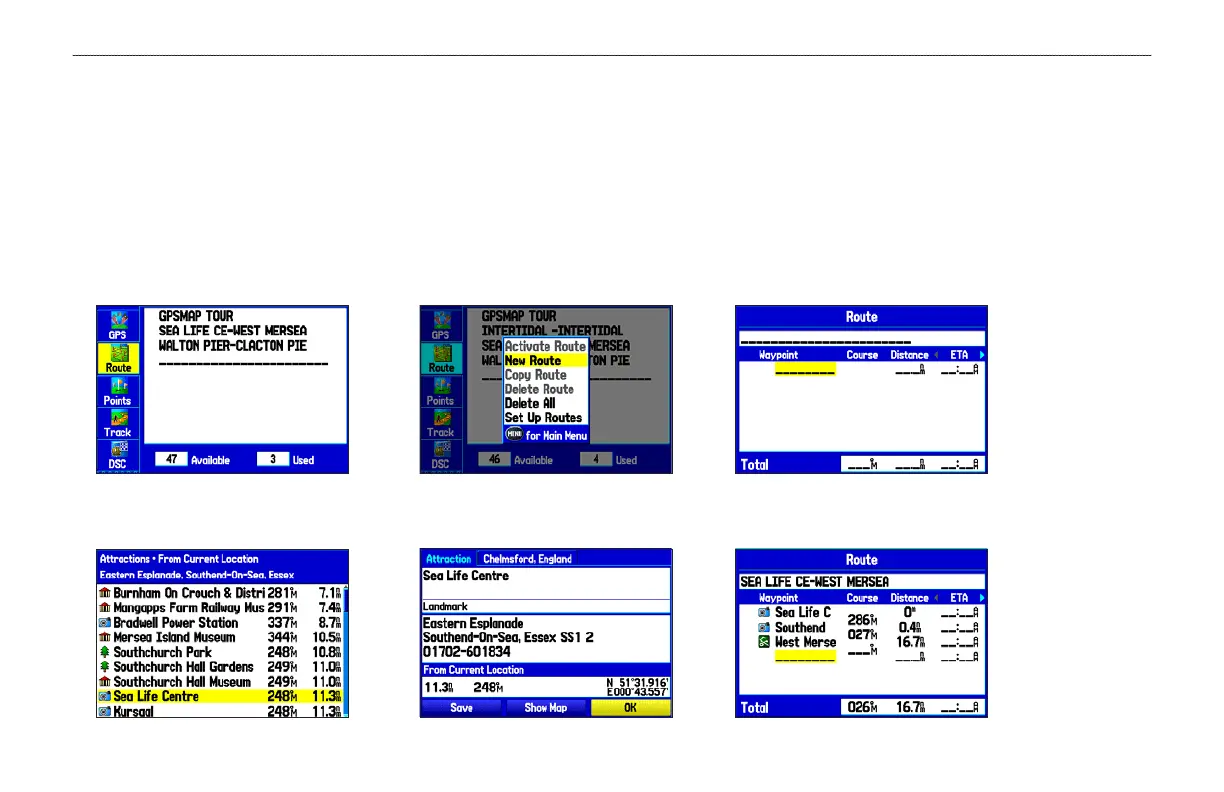Click tree icon beside Southchurch Hall Gardens

tap(105, 667)
